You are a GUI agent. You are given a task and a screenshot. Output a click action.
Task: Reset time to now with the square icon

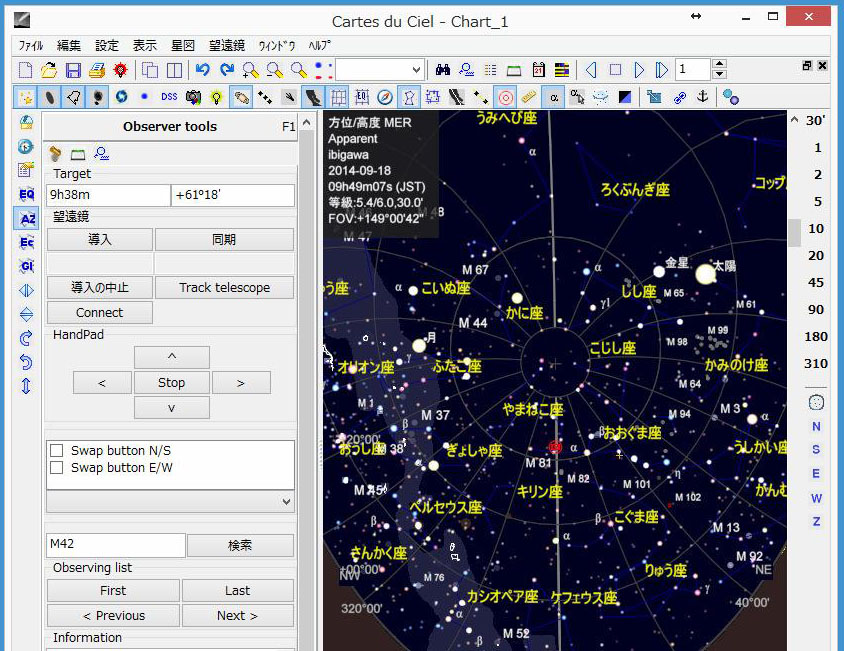coord(615,70)
